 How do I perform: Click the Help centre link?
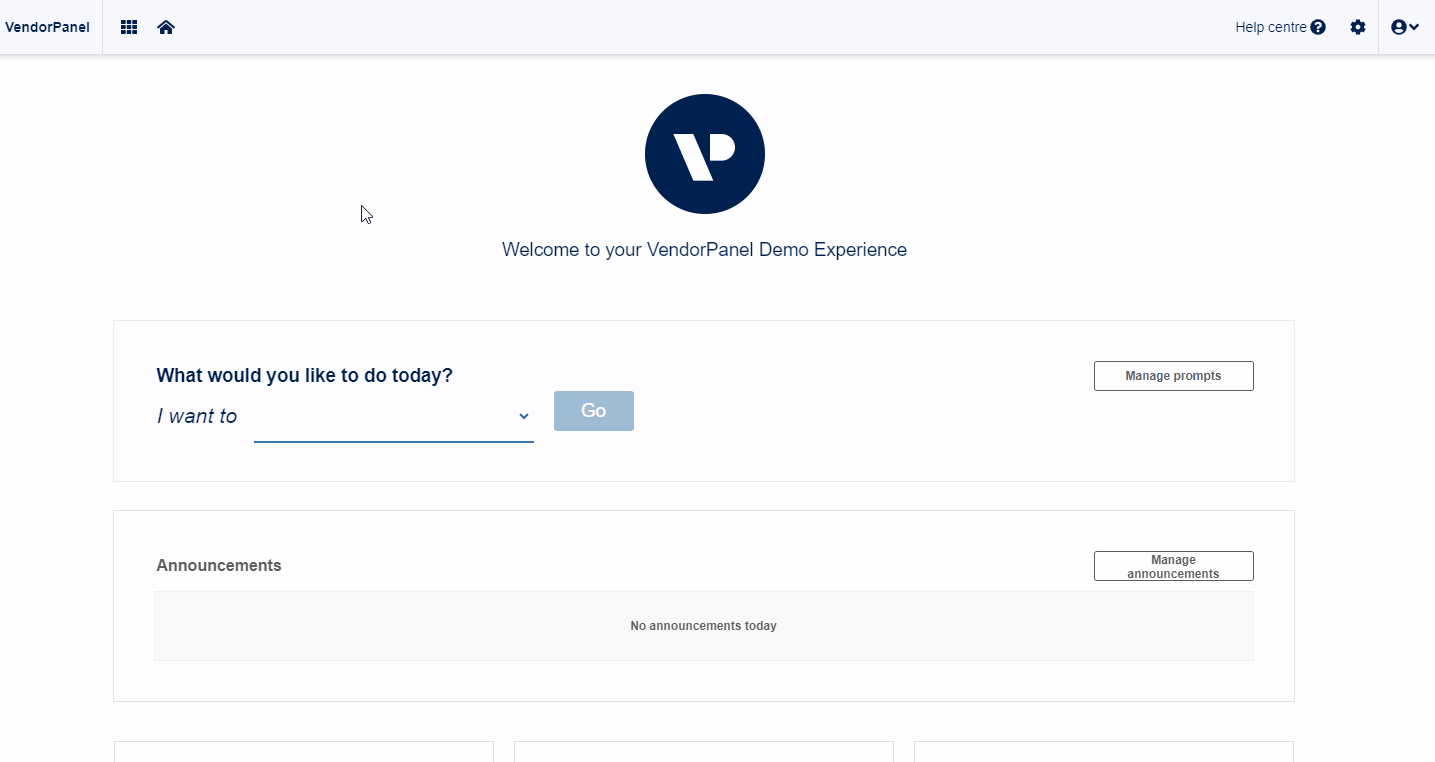tap(1280, 27)
